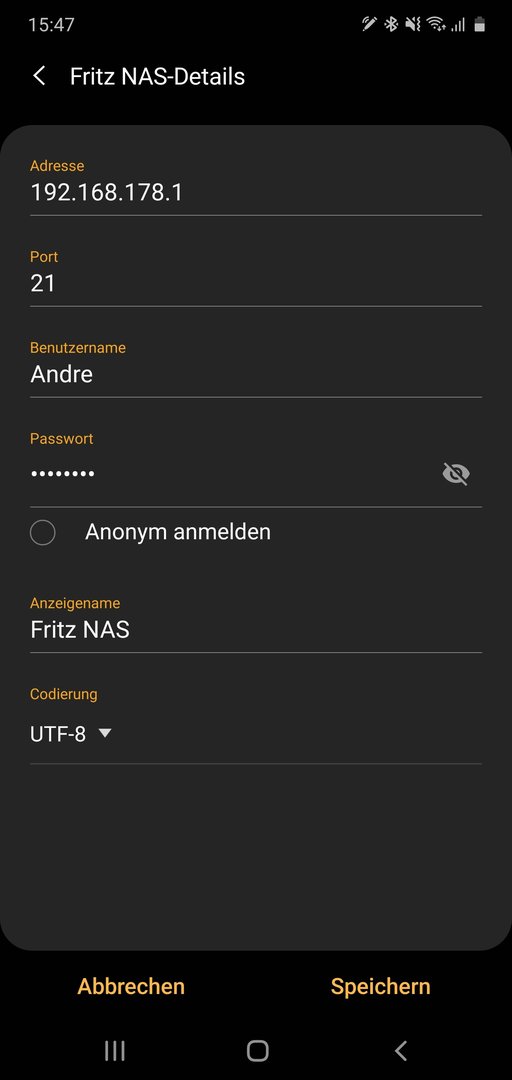Tap Abbrechen to cancel

[131, 986]
